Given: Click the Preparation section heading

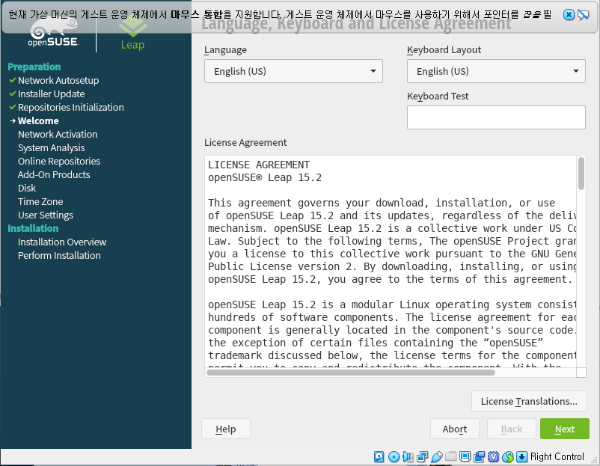Looking at the screenshot, I should (34, 67).
